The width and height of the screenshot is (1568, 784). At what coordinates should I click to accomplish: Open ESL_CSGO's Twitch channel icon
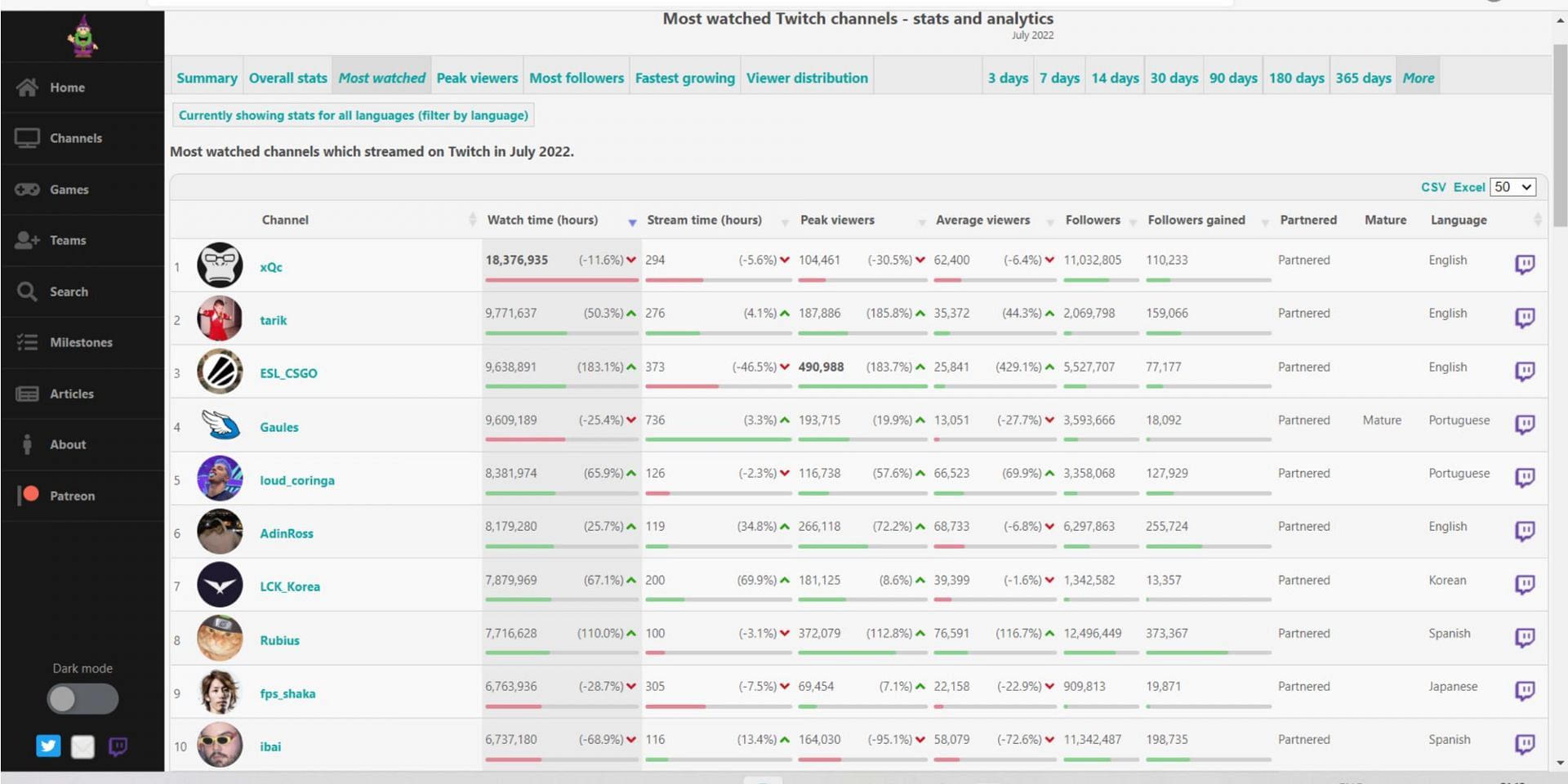click(1525, 371)
